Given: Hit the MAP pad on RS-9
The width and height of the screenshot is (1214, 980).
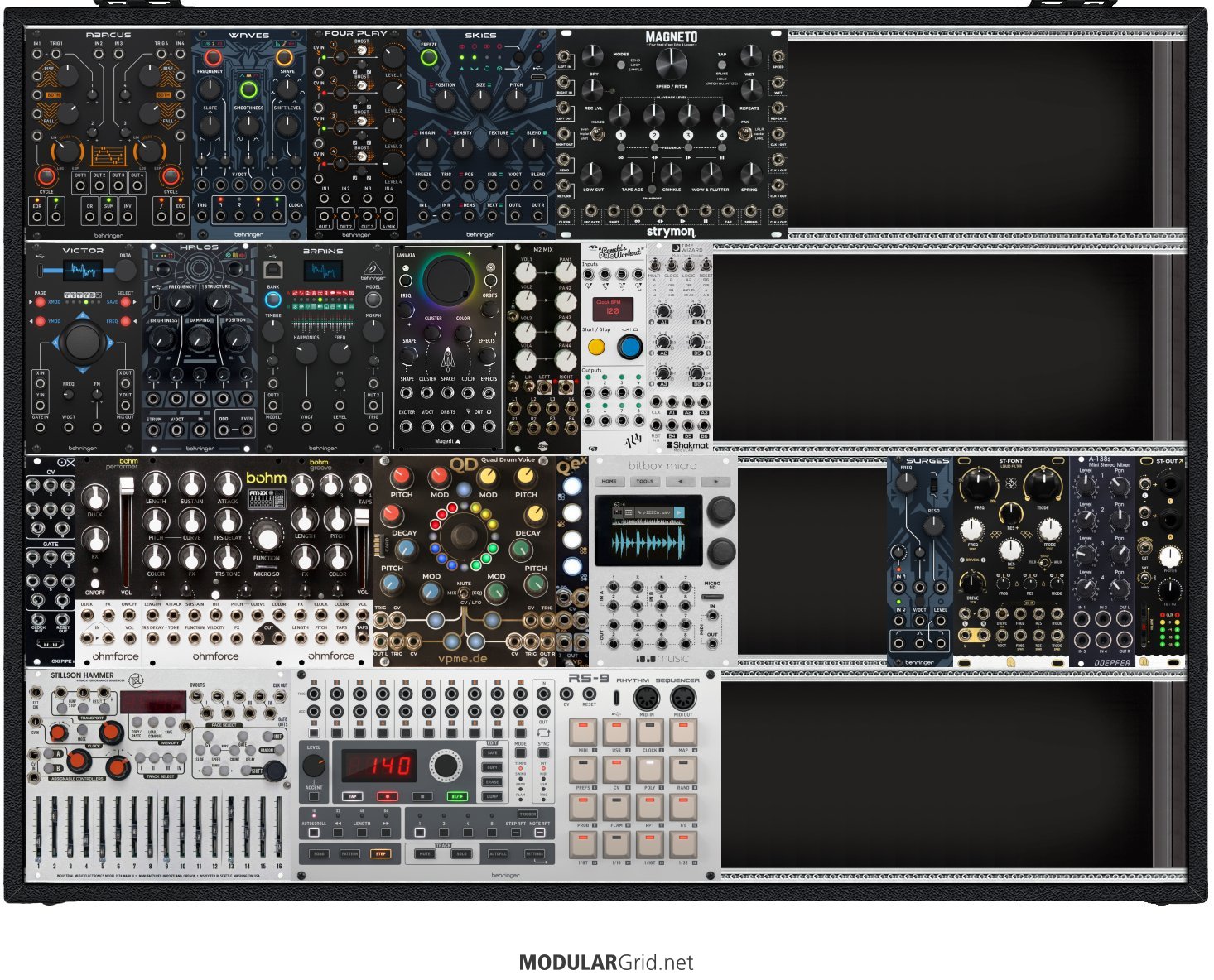Looking at the screenshot, I should (683, 733).
